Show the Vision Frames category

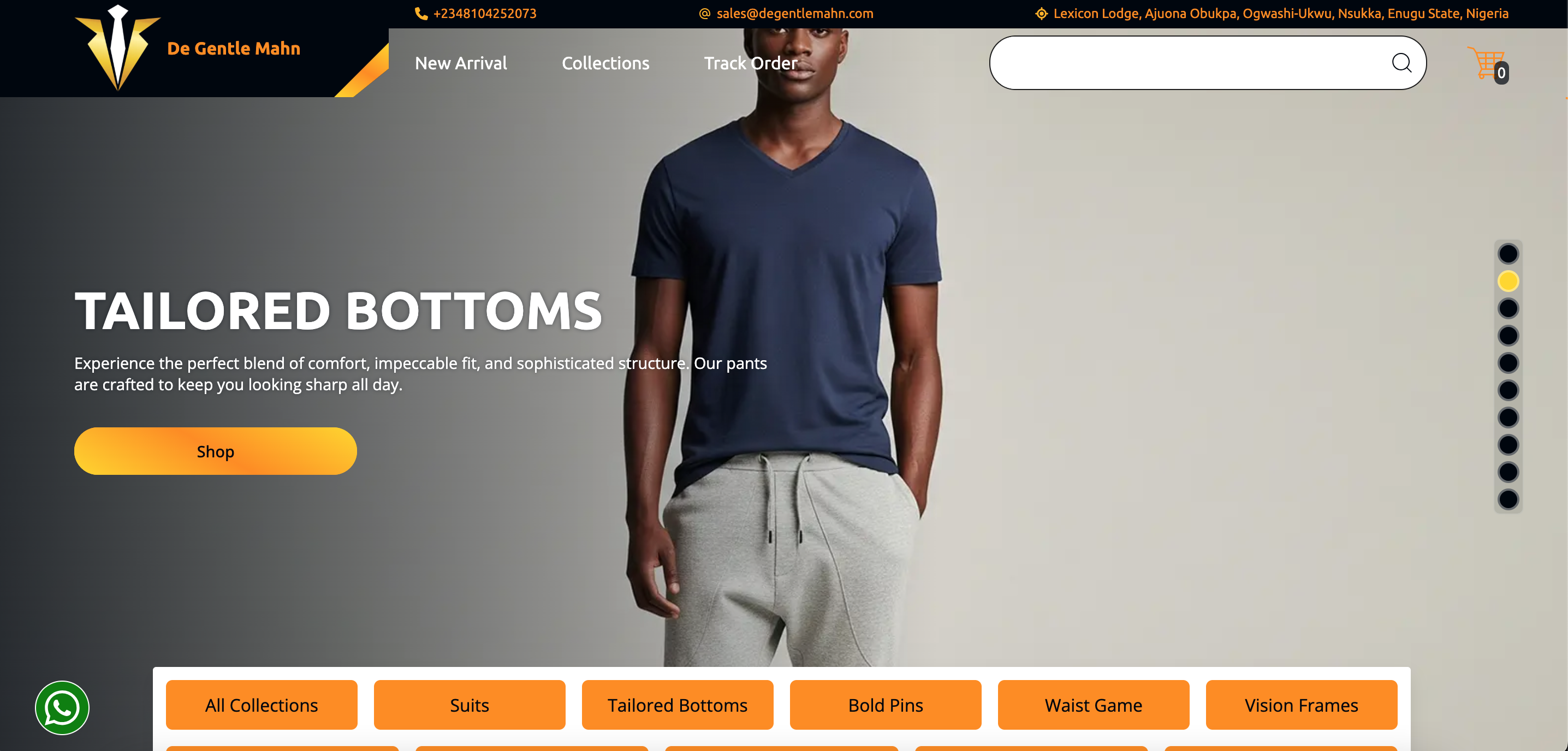[x=1302, y=705]
